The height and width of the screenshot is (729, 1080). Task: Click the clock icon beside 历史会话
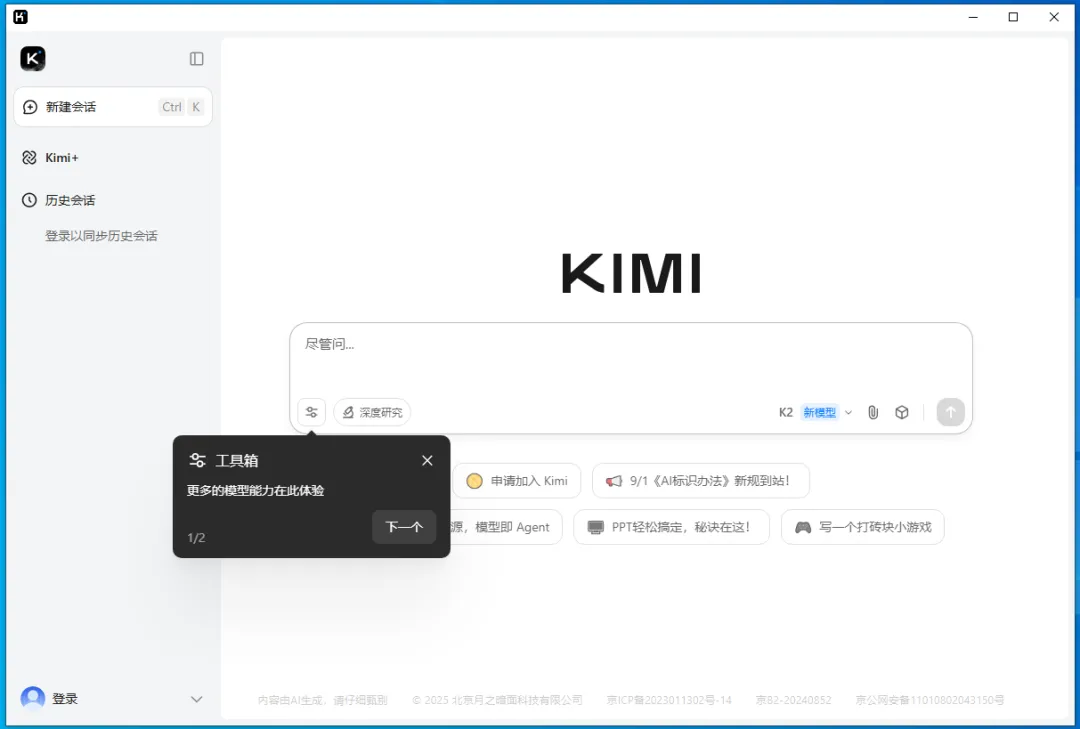point(29,201)
